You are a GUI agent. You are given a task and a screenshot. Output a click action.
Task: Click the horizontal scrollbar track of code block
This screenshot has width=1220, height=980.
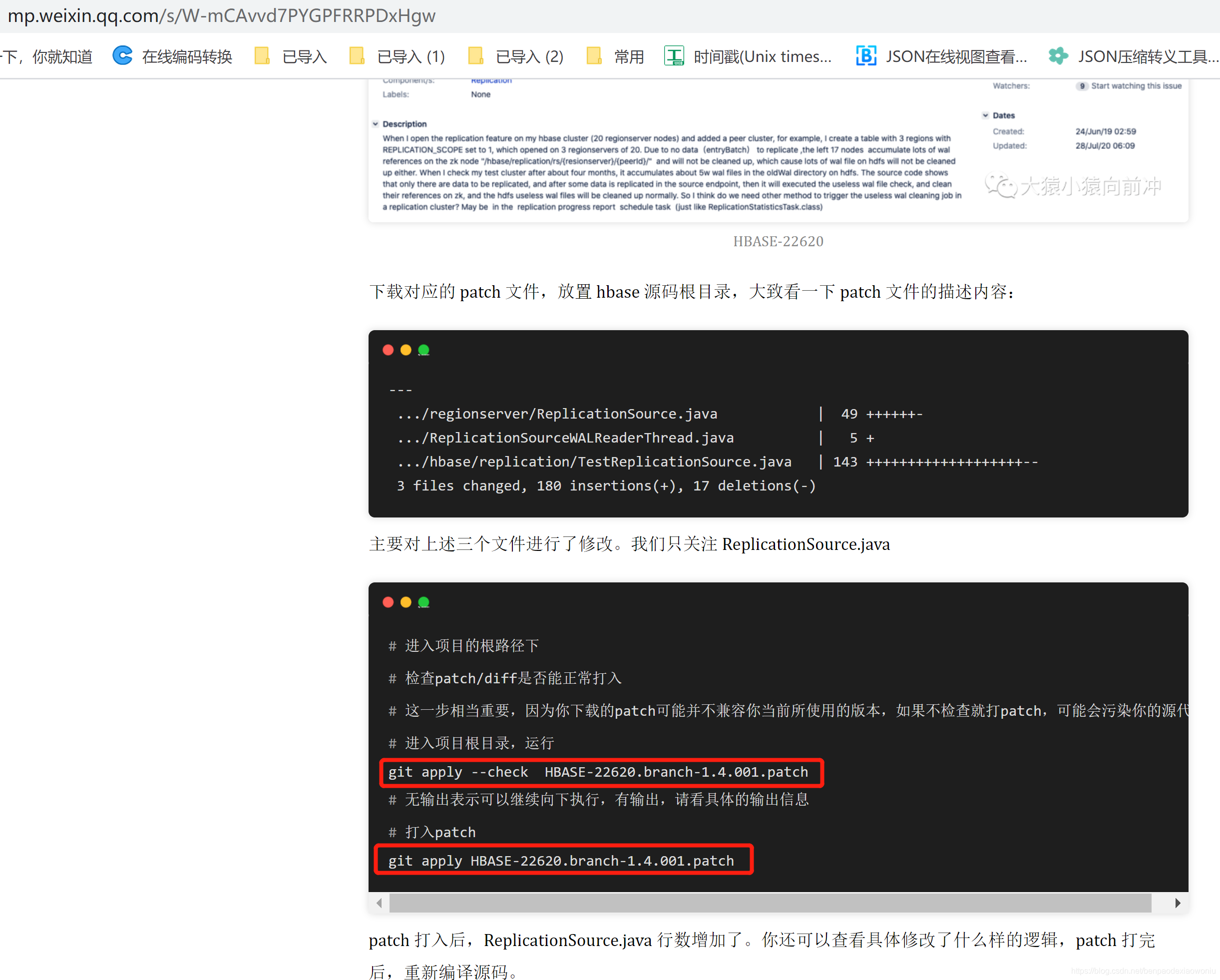pyautogui.click(x=770, y=903)
